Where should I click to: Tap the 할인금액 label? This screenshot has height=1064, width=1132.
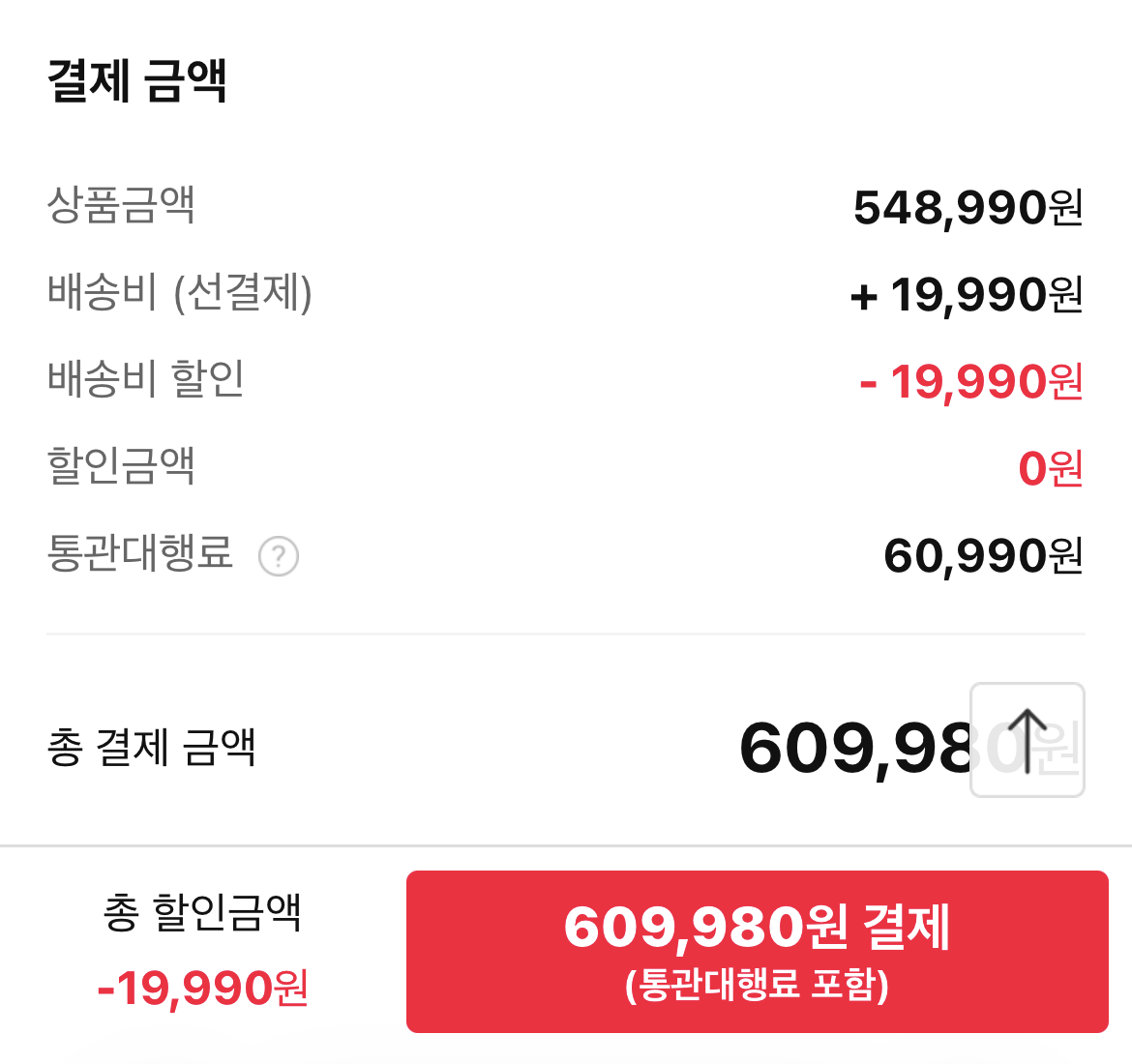pos(121,465)
